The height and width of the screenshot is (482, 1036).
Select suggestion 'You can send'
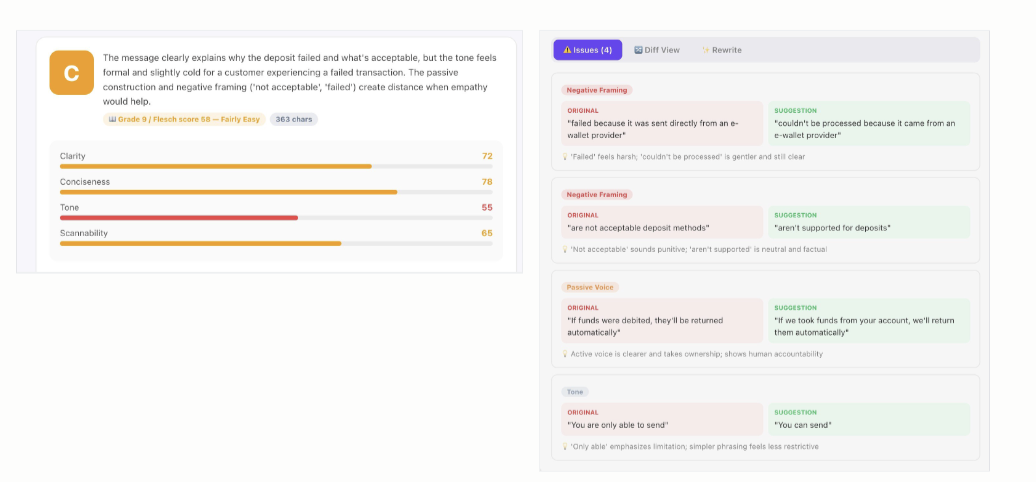pos(803,425)
